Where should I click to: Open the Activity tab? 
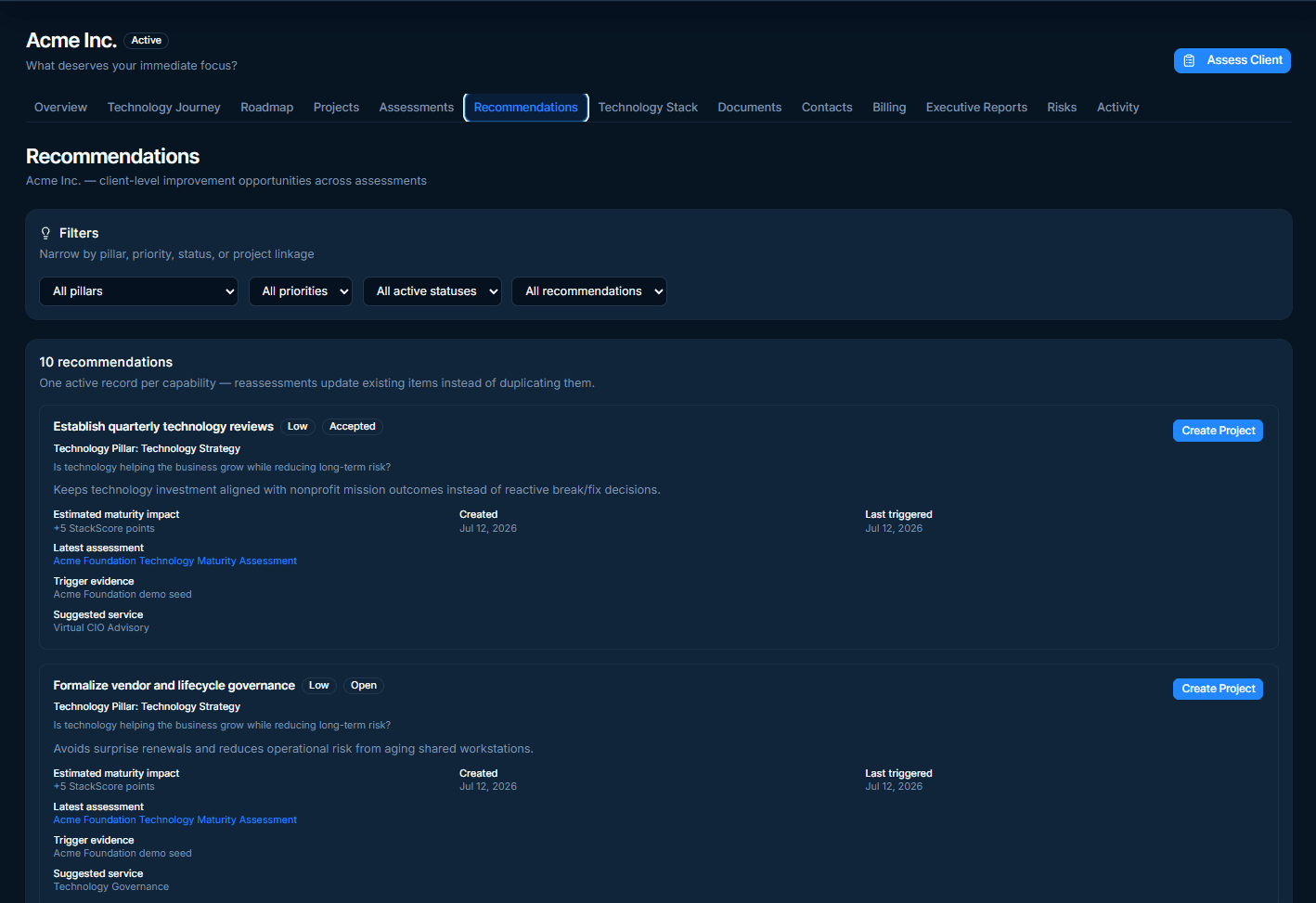point(1118,108)
